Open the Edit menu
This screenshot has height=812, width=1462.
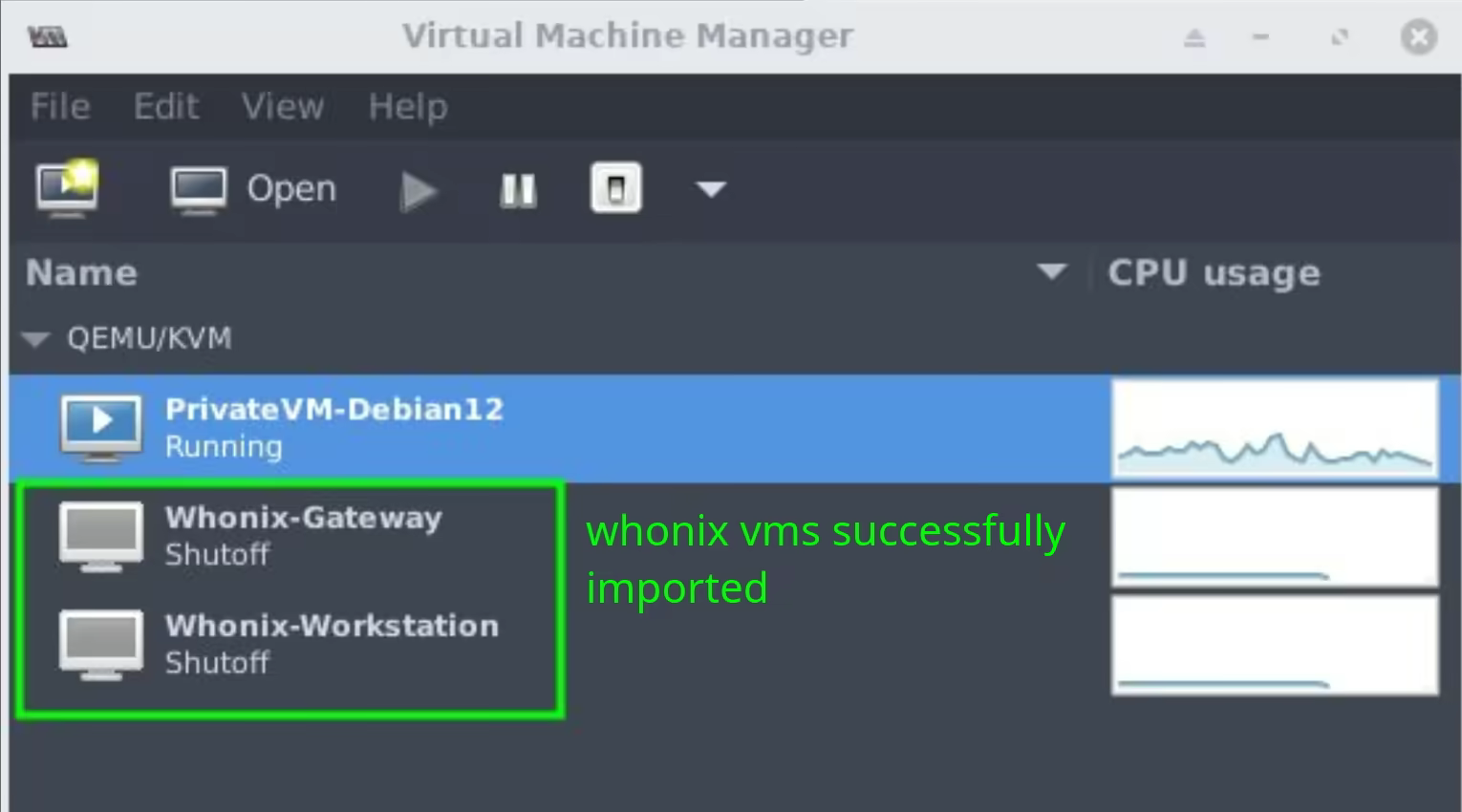[166, 106]
